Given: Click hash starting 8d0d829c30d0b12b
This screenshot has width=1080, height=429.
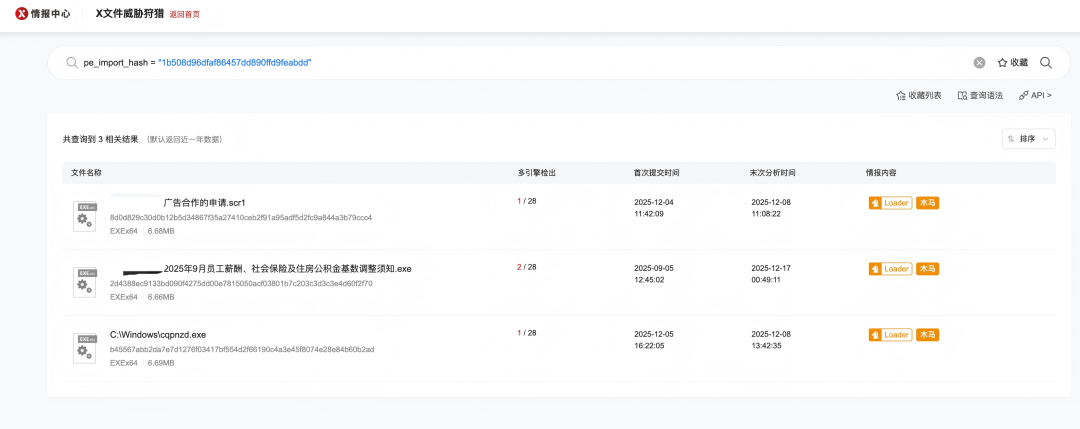Looking at the screenshot, I should point(240,218).
